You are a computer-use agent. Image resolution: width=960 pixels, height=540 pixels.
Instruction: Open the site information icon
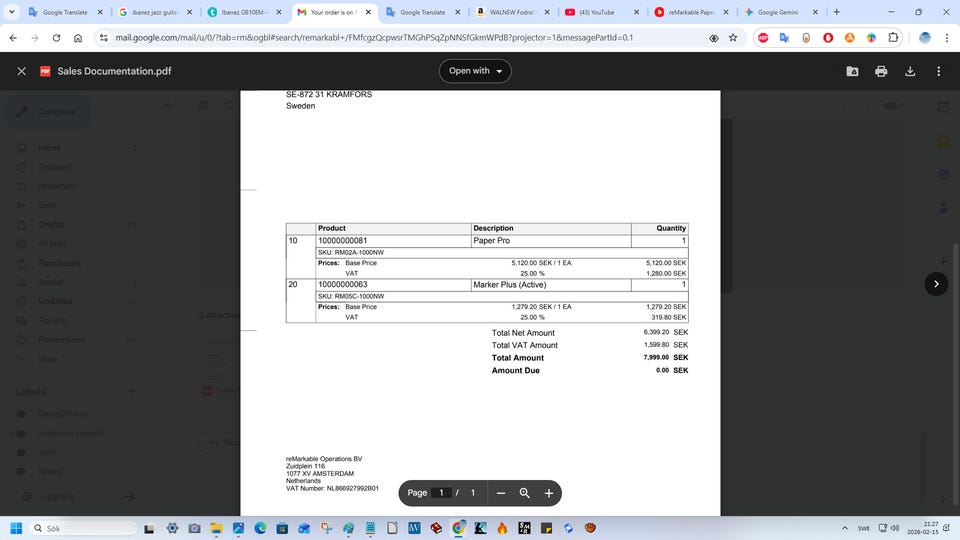[103, 37]
